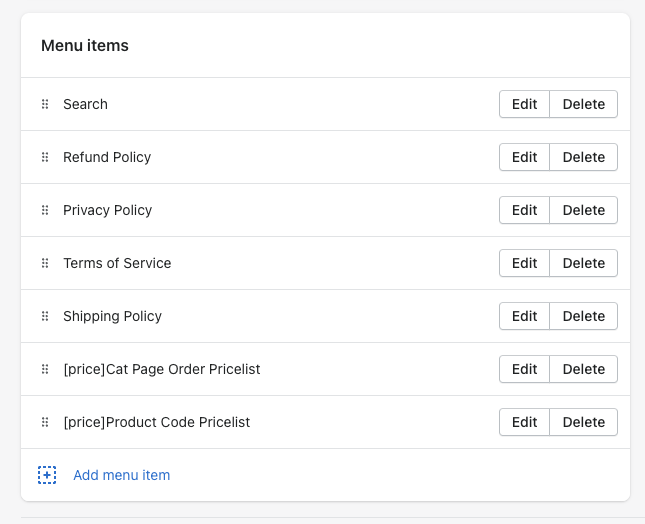Select the Shipping Policy item label
The image size is (645, 524).
tap(112, 316)
